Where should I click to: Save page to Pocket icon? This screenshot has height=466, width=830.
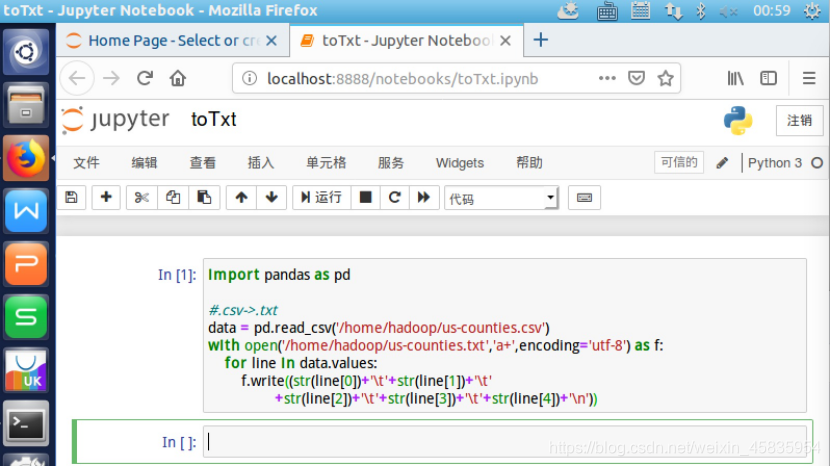(x=636, y=78)
